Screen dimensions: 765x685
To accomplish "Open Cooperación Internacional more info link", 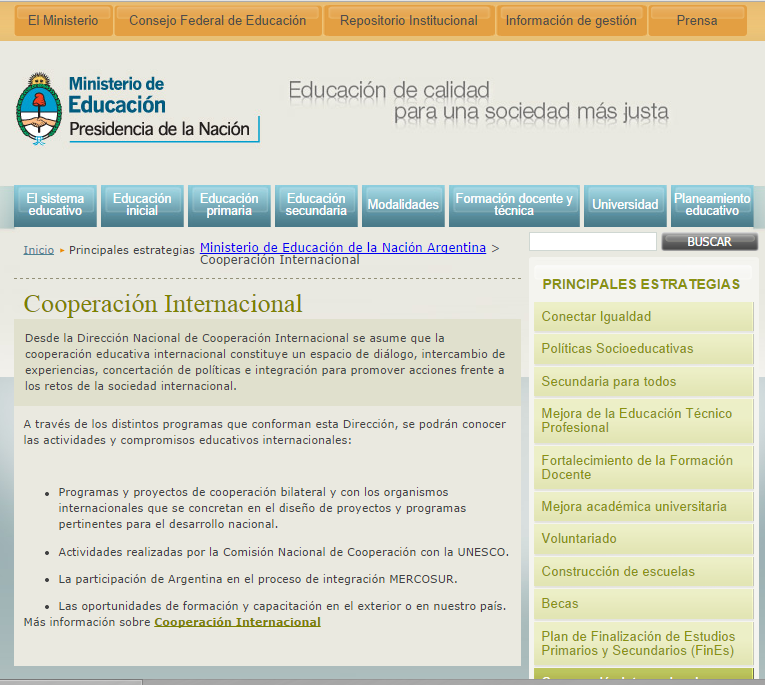I will coord(237,622).
